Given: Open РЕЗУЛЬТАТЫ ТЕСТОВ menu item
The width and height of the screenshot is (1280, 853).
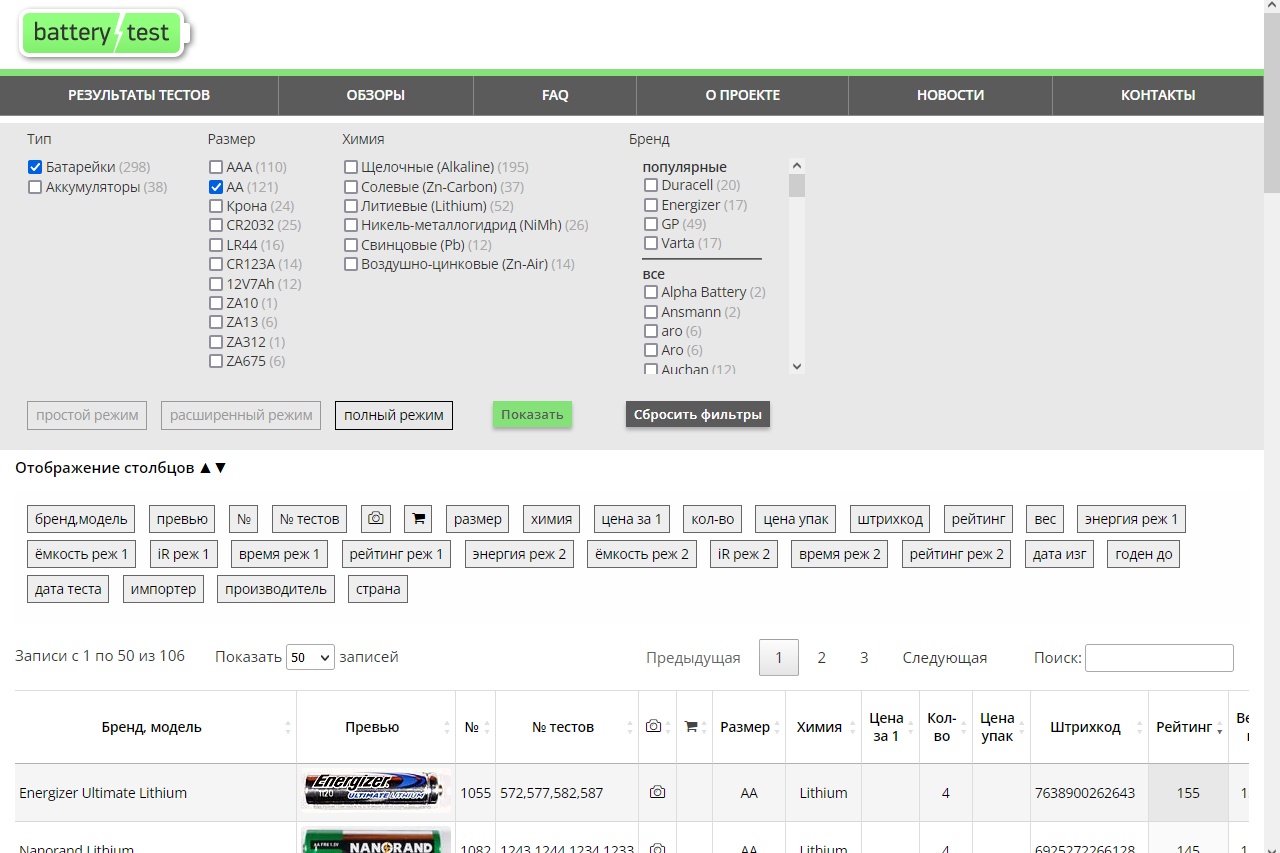Looking at the screenshot, I should coord(139,96).
